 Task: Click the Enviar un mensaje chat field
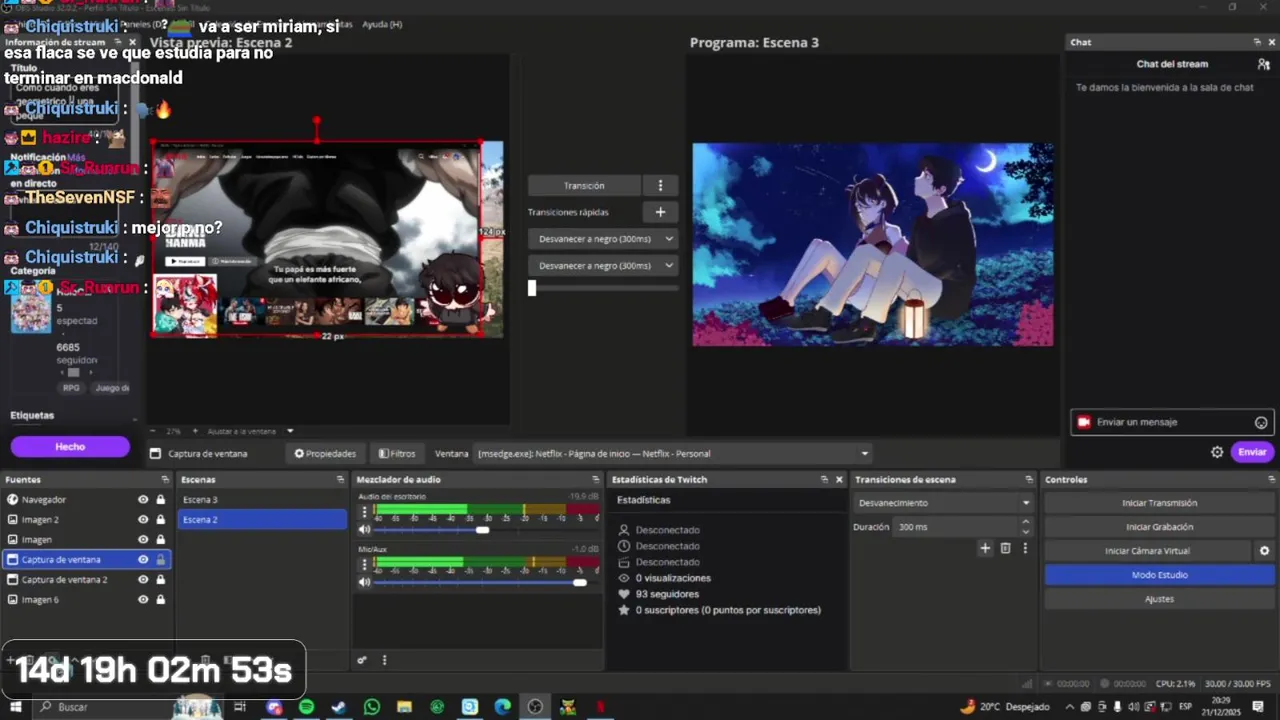point(1173,422)
